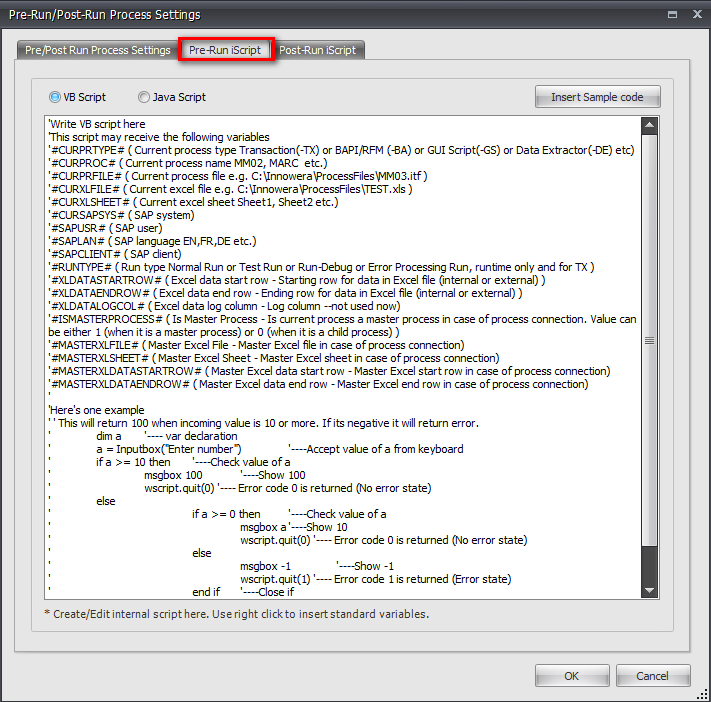
Task: Confirm settings with the OK button
Action: point(571,676)
